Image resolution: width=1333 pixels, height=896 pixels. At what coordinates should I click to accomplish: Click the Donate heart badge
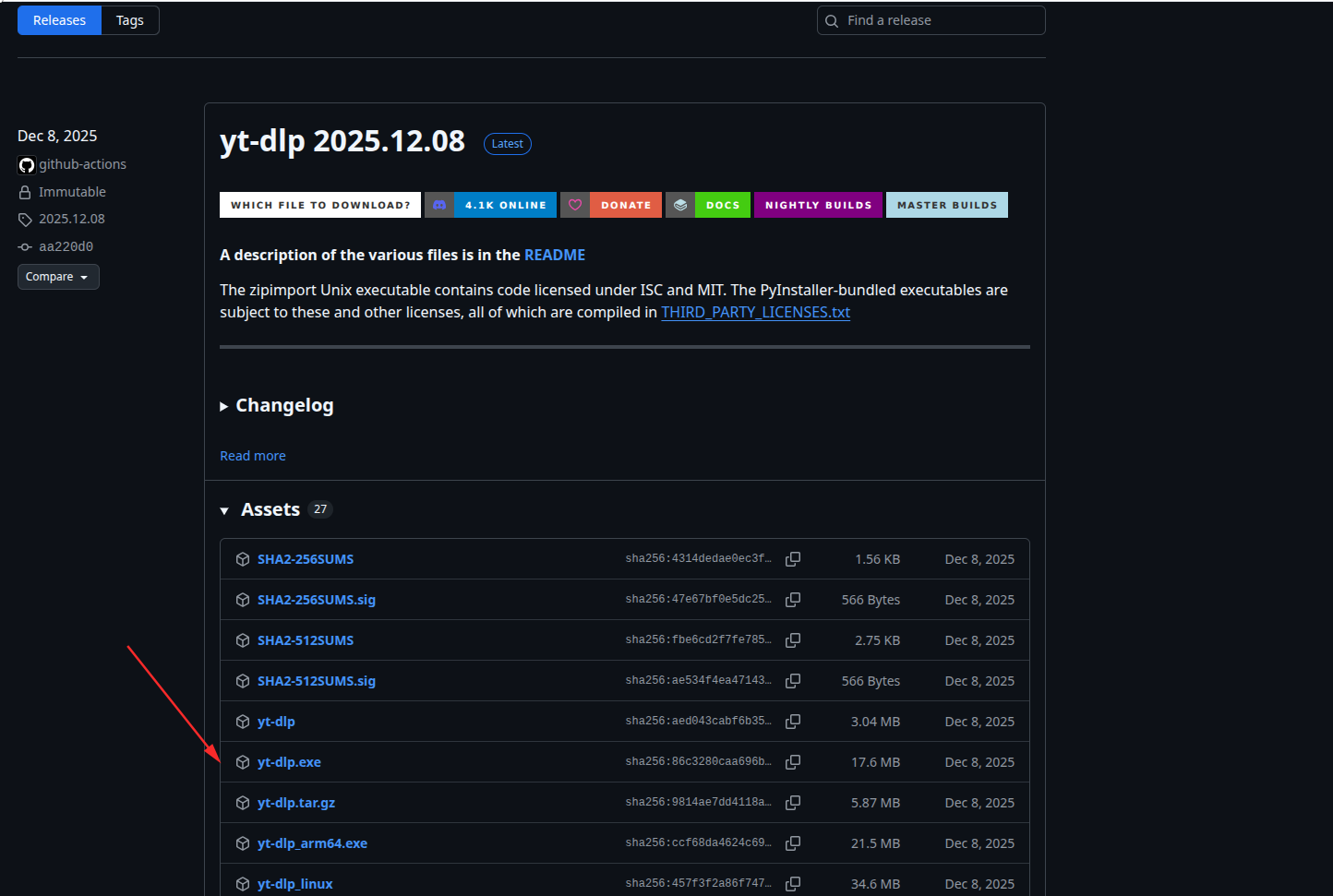click(610, 205)
